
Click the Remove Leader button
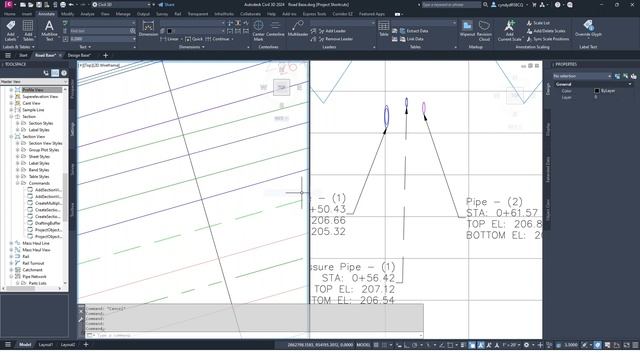pos(336,39)
